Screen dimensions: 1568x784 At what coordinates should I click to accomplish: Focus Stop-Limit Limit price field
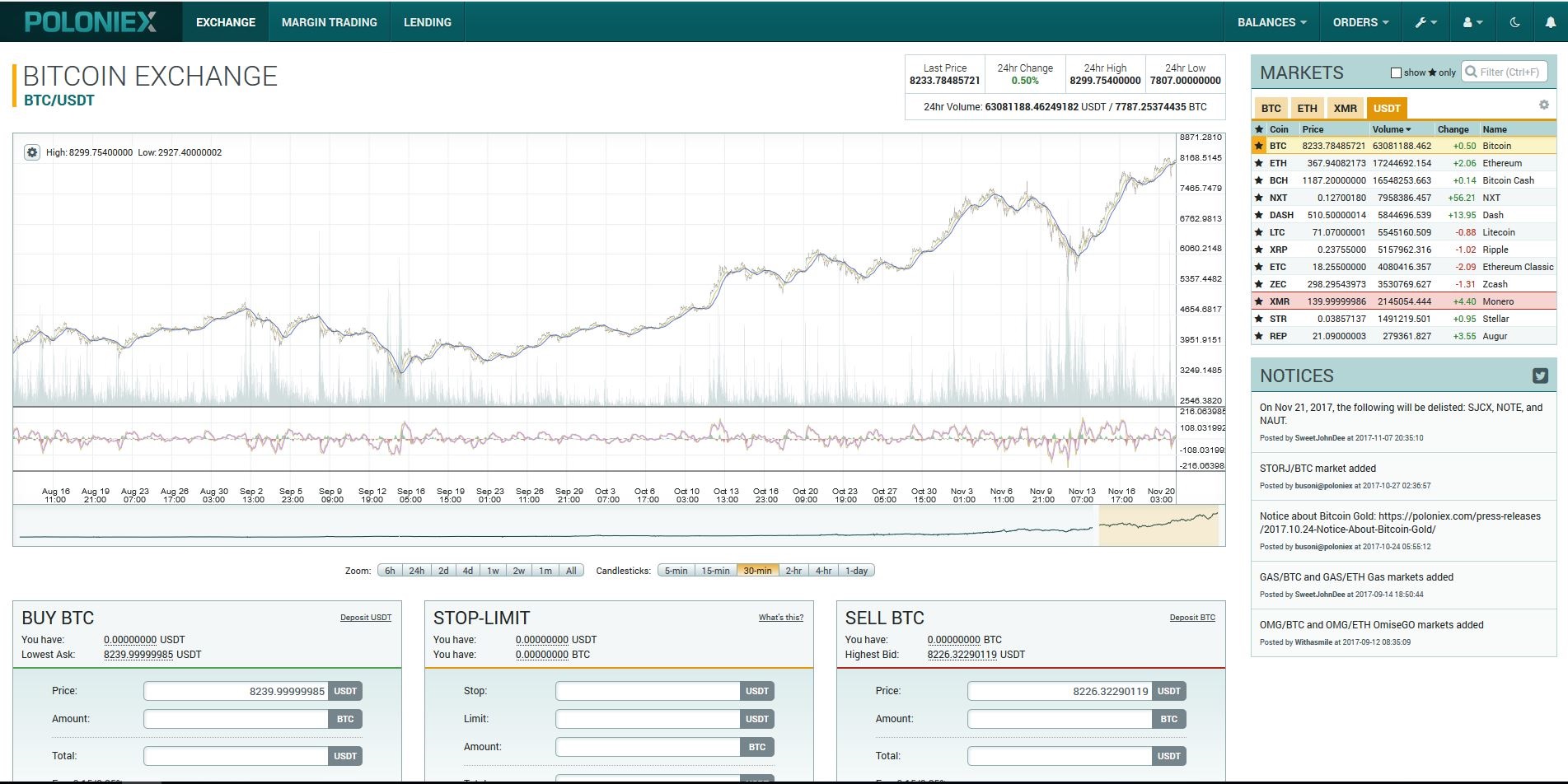648,719
